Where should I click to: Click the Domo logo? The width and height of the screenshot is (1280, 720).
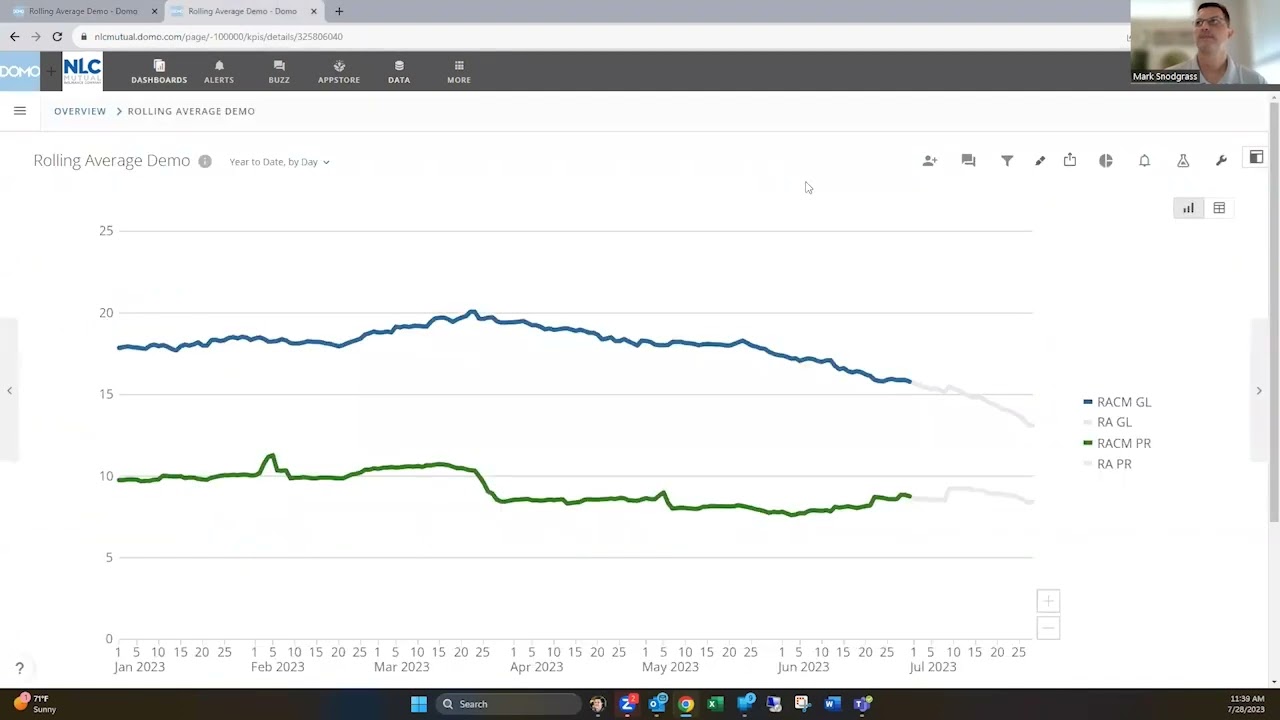tap(19, 71)
